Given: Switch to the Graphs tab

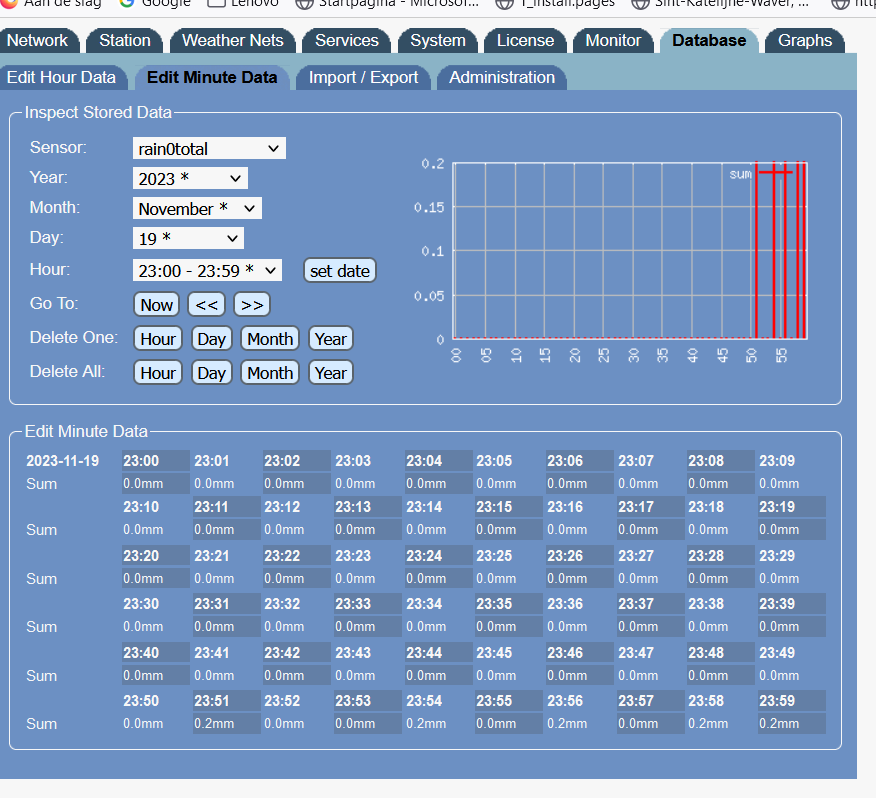Looking at the screenshot, I should pyautogui.click(x=805, y=41).
